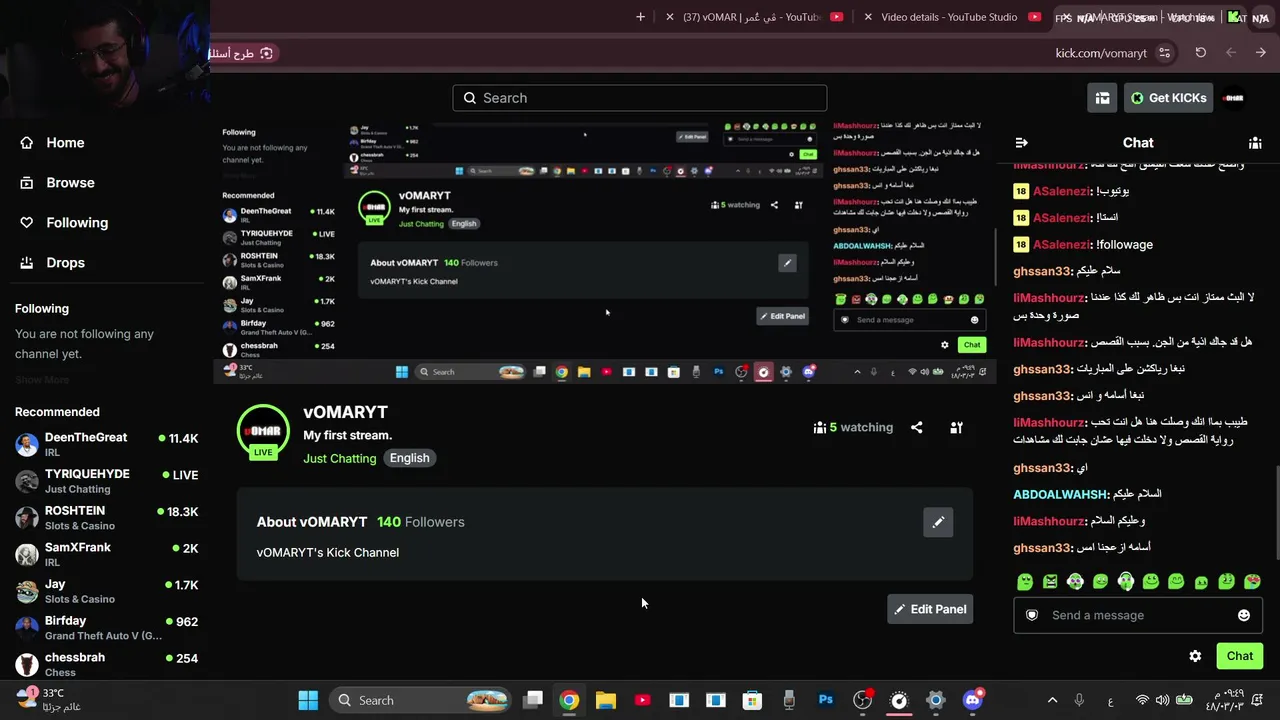Insert the heart-eyes emote at the row's end
The height and width of the screenshot is (720, 1280).
tap(1252, 582)
